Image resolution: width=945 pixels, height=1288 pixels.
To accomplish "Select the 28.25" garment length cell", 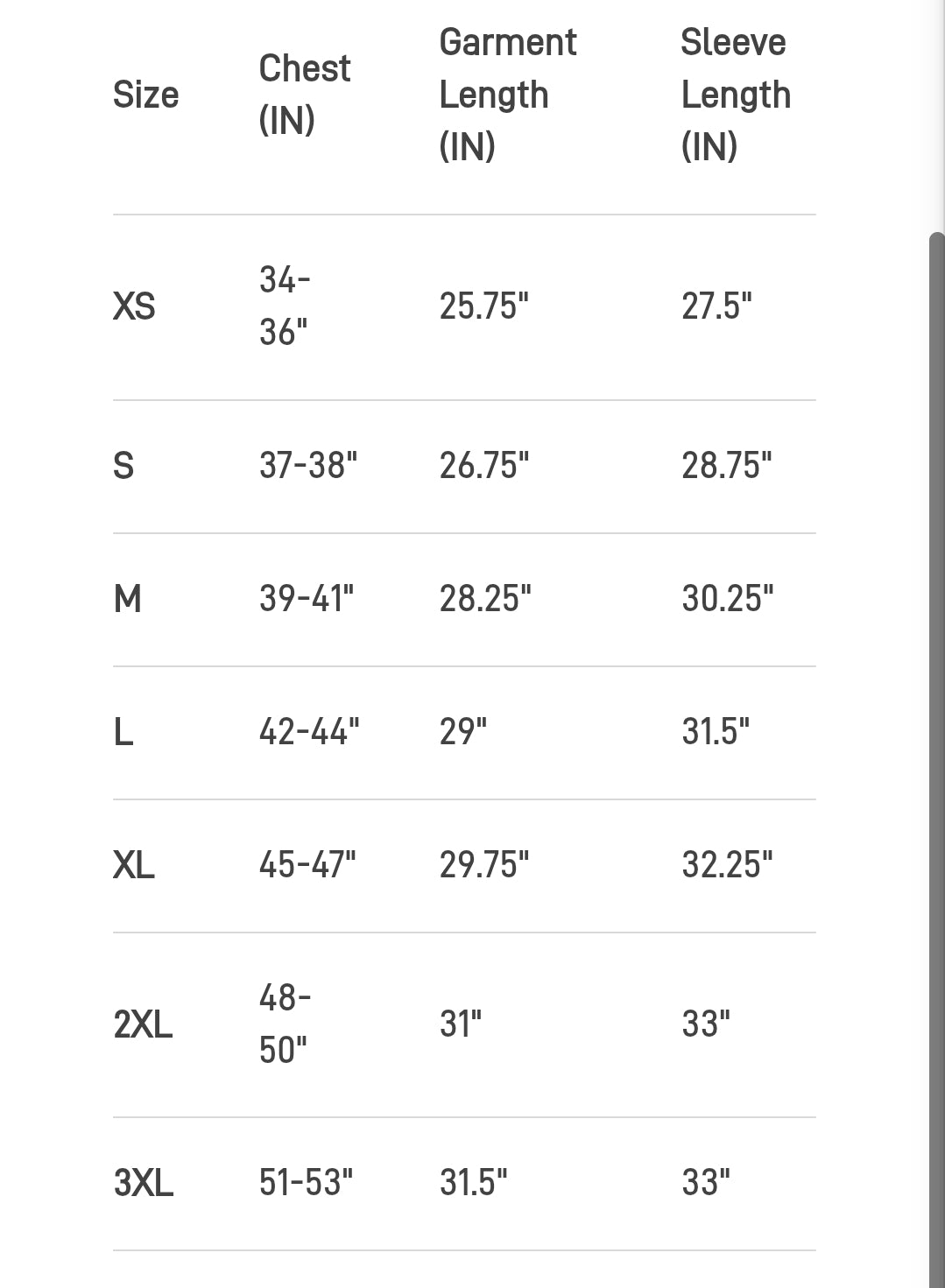I will pos(485,599).
